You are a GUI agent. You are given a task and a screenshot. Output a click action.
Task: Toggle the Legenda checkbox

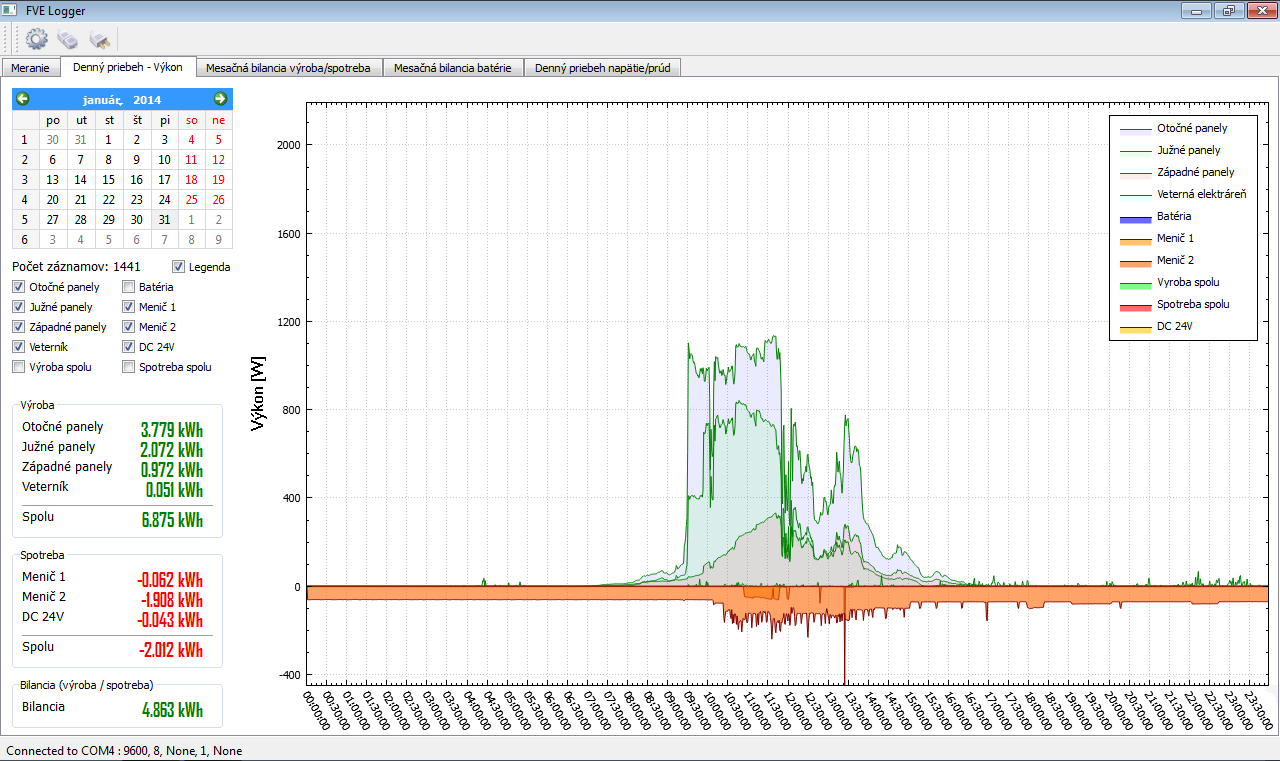pos(179,267)
